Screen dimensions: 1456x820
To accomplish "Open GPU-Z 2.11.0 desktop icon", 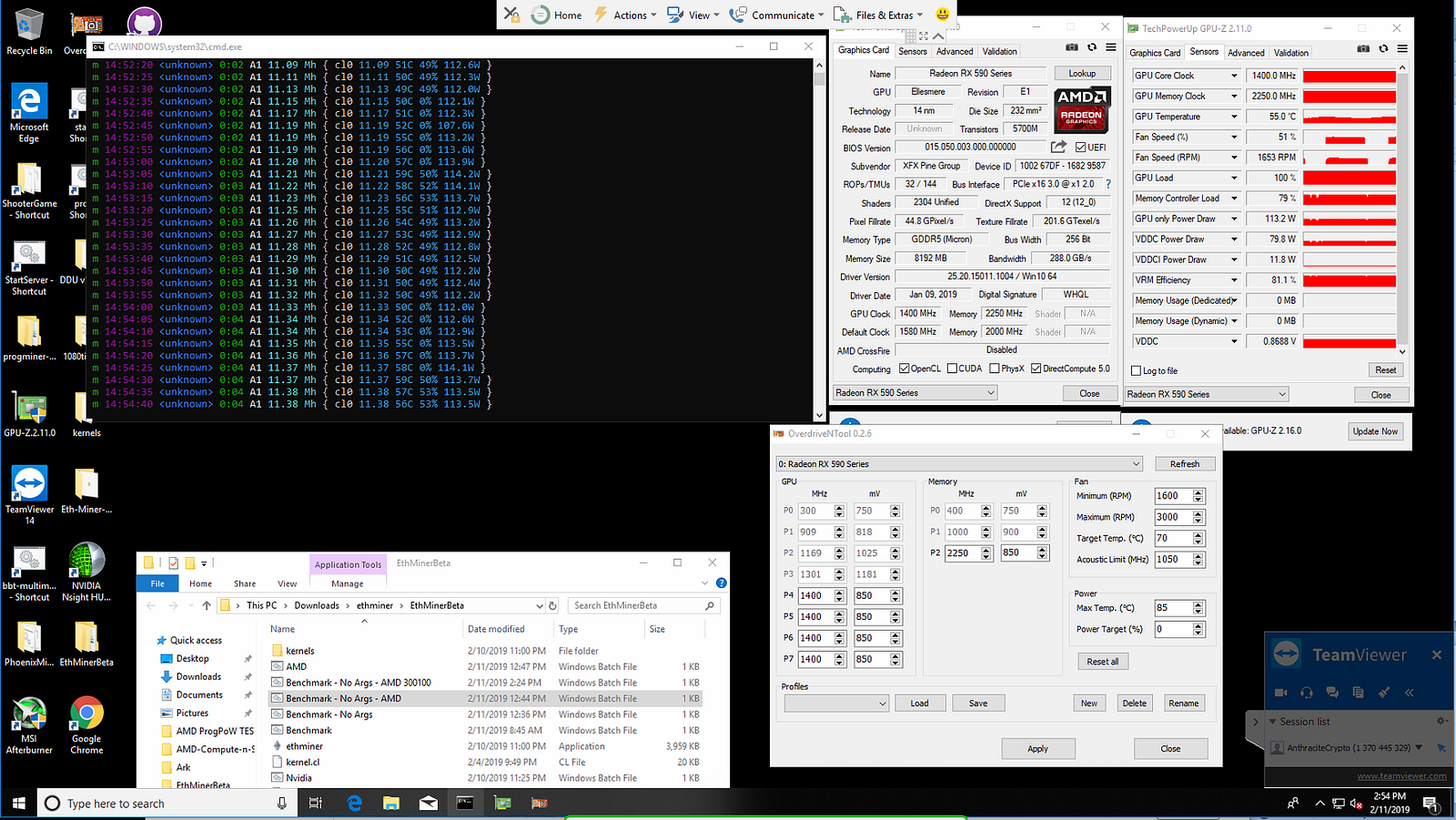I will 29,416.
